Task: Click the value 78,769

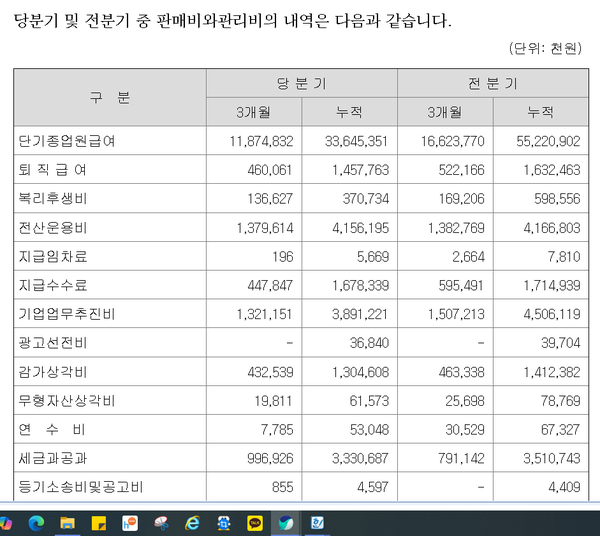Action: pos(561,401)
